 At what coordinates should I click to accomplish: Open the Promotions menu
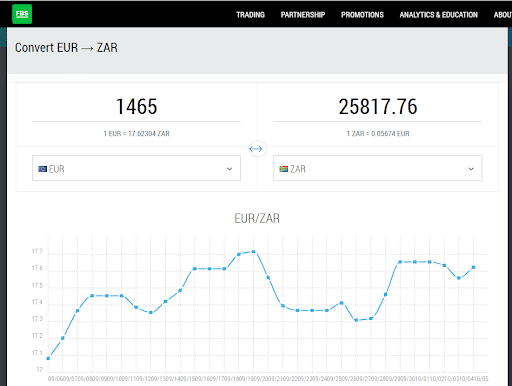coord(362,15)
